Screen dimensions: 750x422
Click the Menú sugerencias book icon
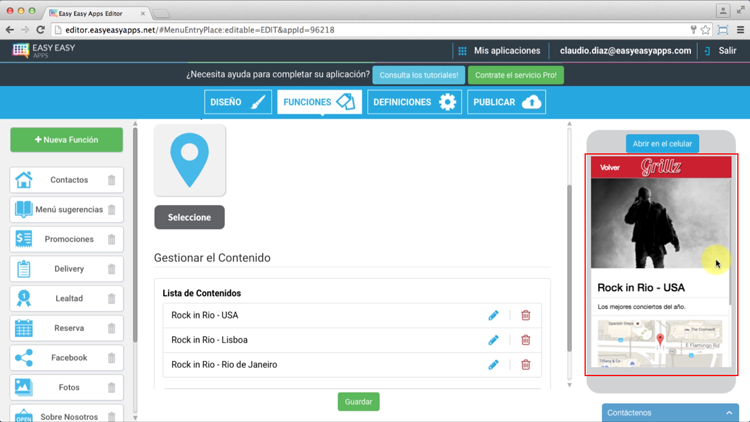23,210
